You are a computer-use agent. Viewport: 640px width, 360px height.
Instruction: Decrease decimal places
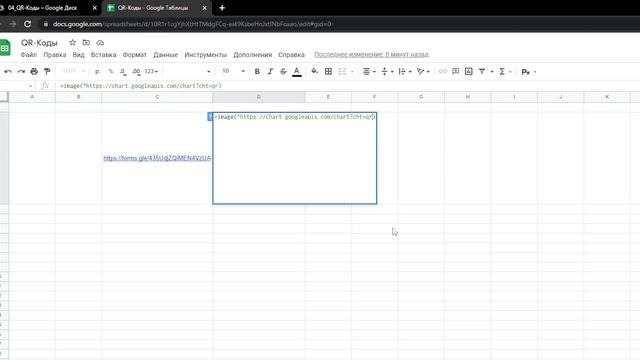123,71
